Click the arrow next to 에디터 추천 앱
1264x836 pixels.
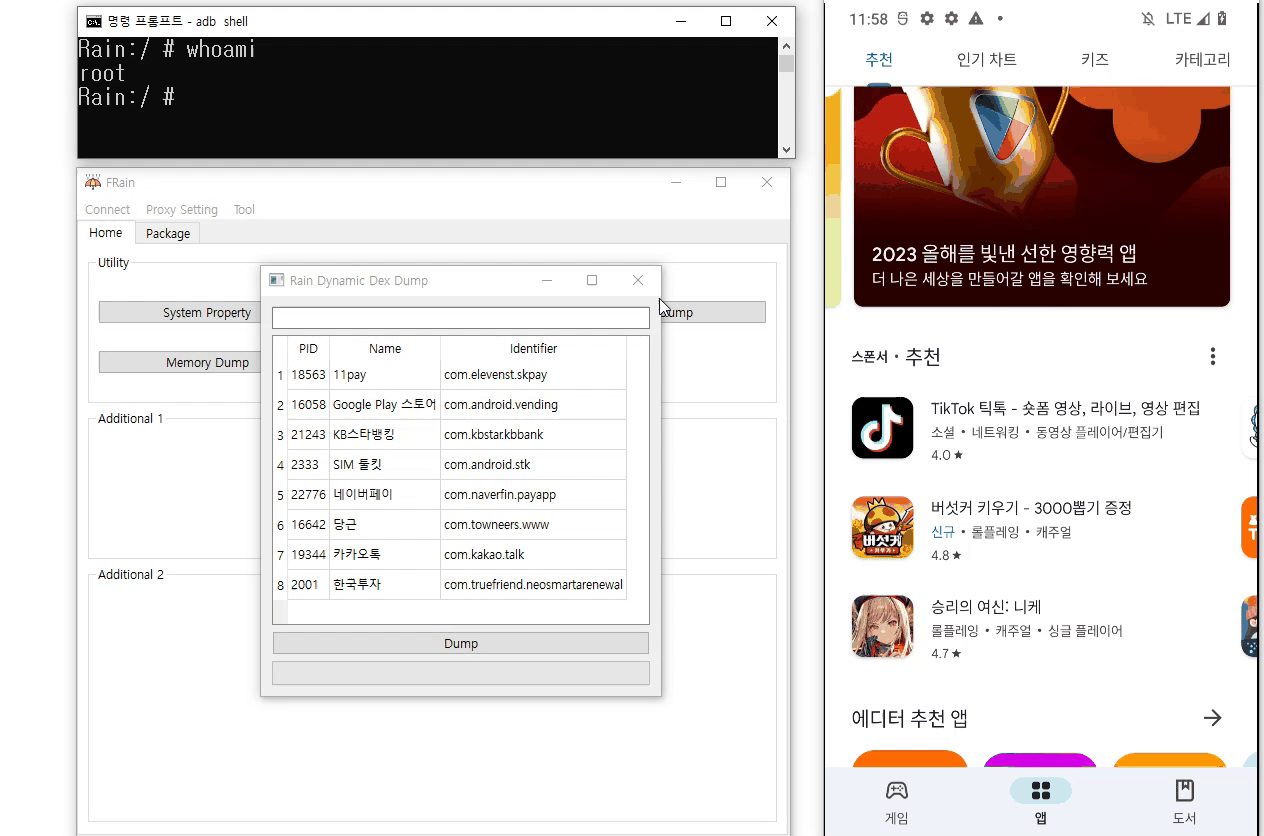[1213, 718]
